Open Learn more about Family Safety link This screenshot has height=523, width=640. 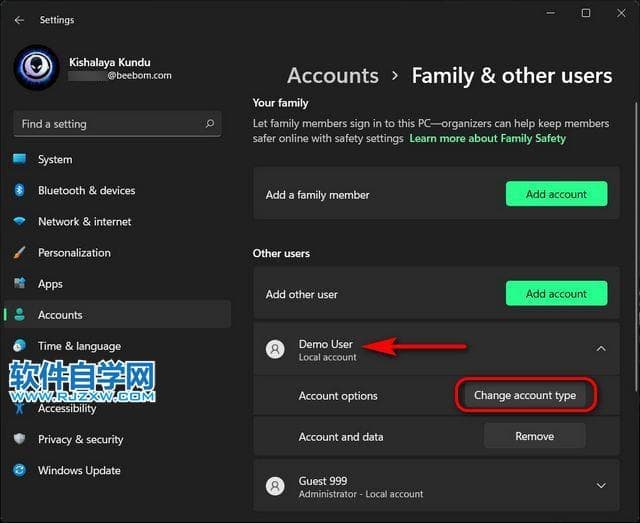[x=487, y=138]
